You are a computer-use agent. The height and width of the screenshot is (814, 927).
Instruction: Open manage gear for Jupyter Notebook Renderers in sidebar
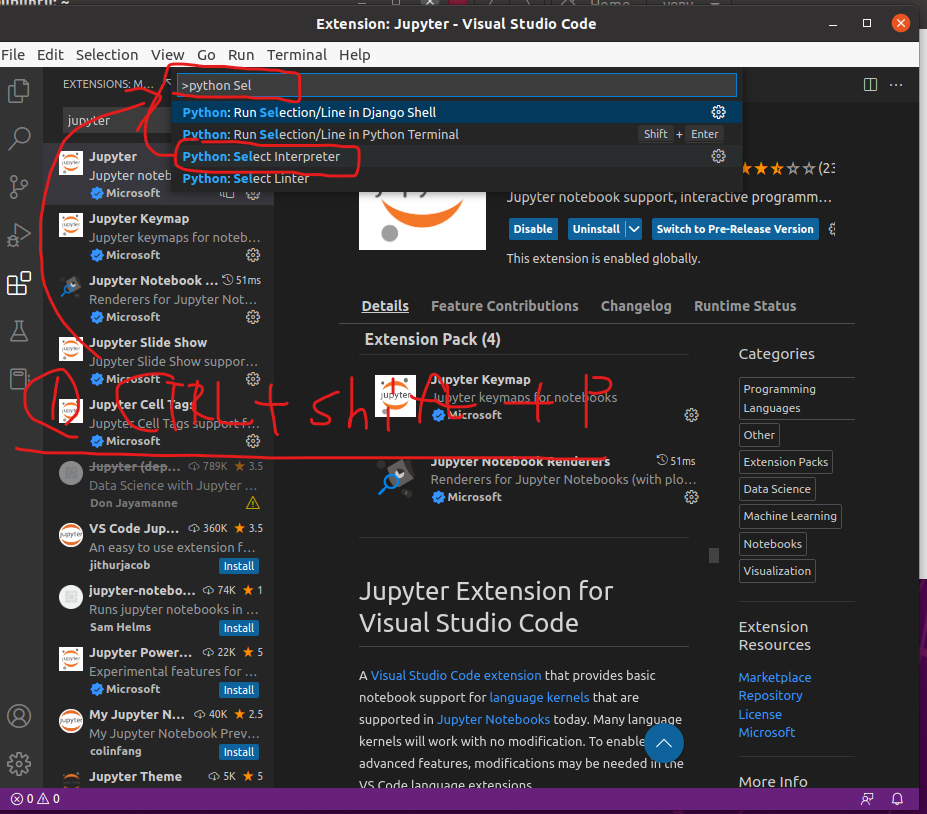tap(253, 317)
